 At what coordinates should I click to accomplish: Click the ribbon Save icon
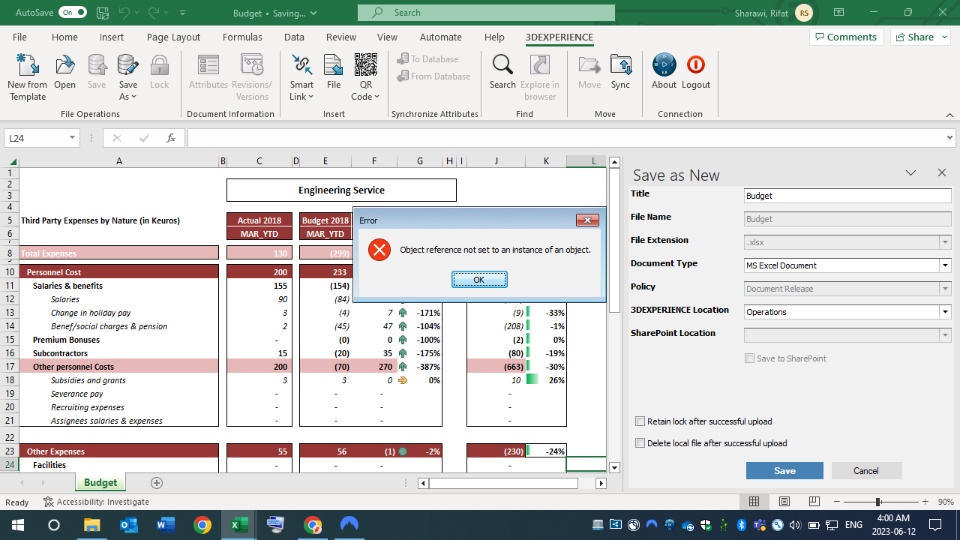click(x=96, y=65)
